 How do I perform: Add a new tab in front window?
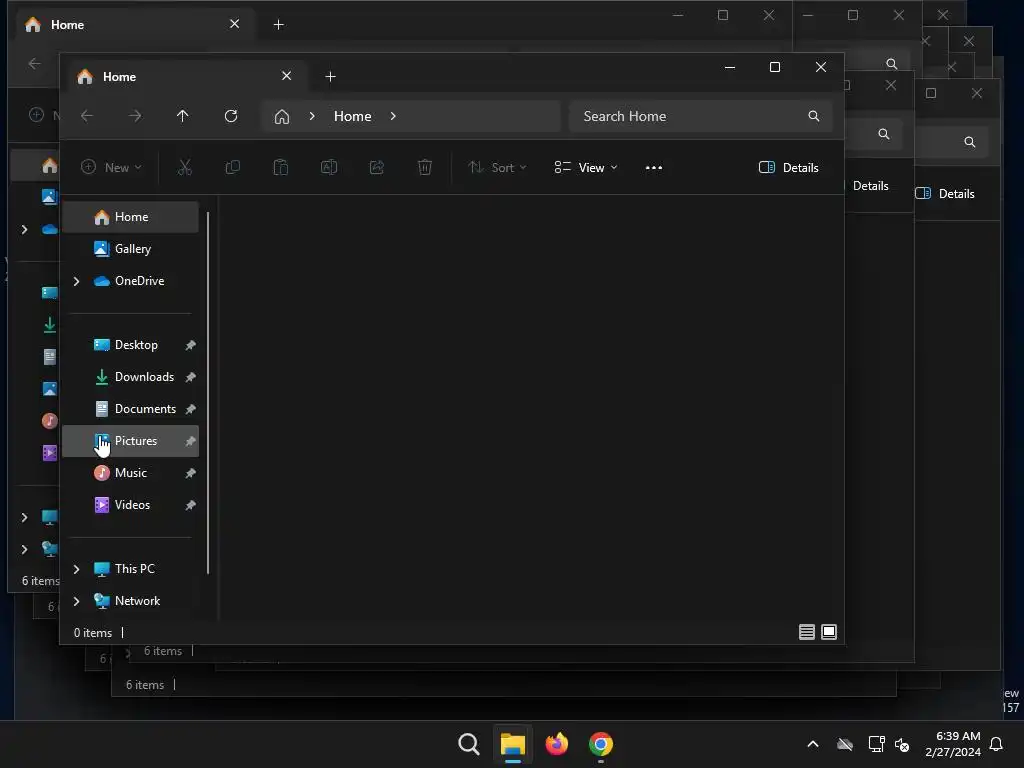click(x=330, y=76)
